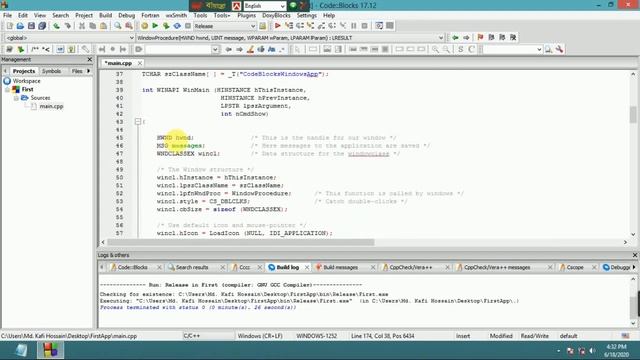Open the dropdown beside the wrench icon

pos(539,49)
